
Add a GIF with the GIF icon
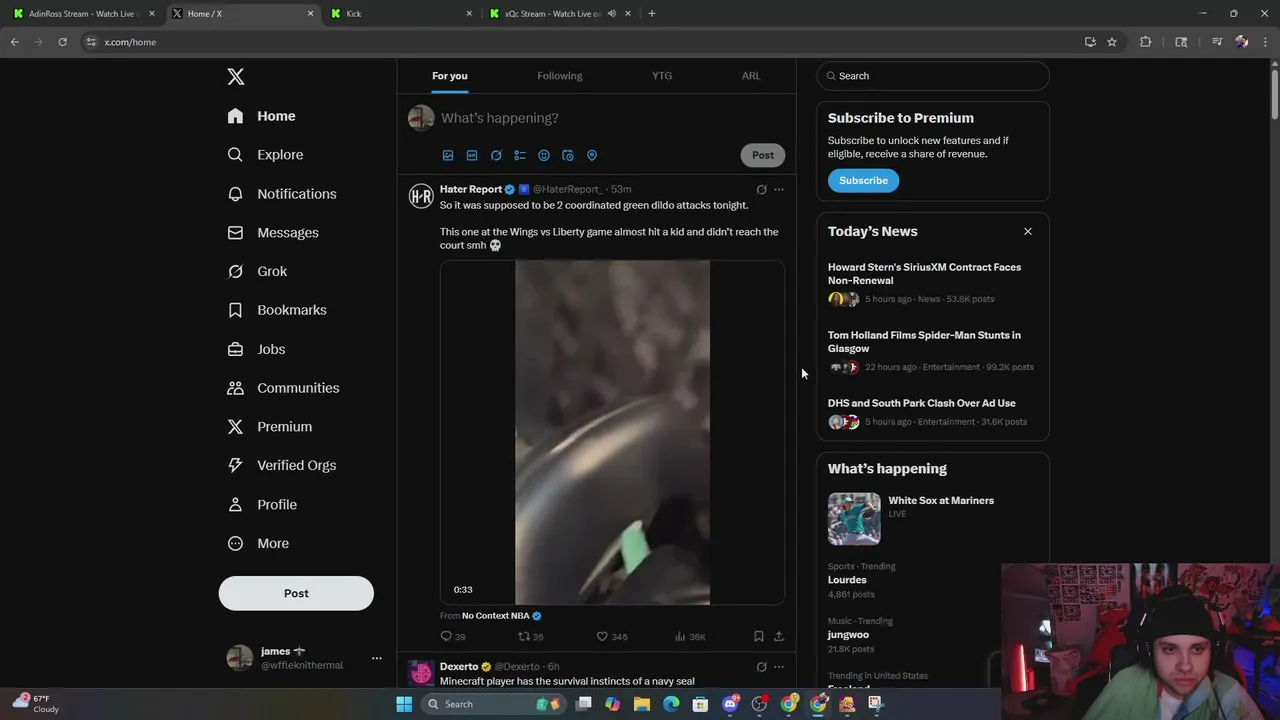[x=472, y=155]
